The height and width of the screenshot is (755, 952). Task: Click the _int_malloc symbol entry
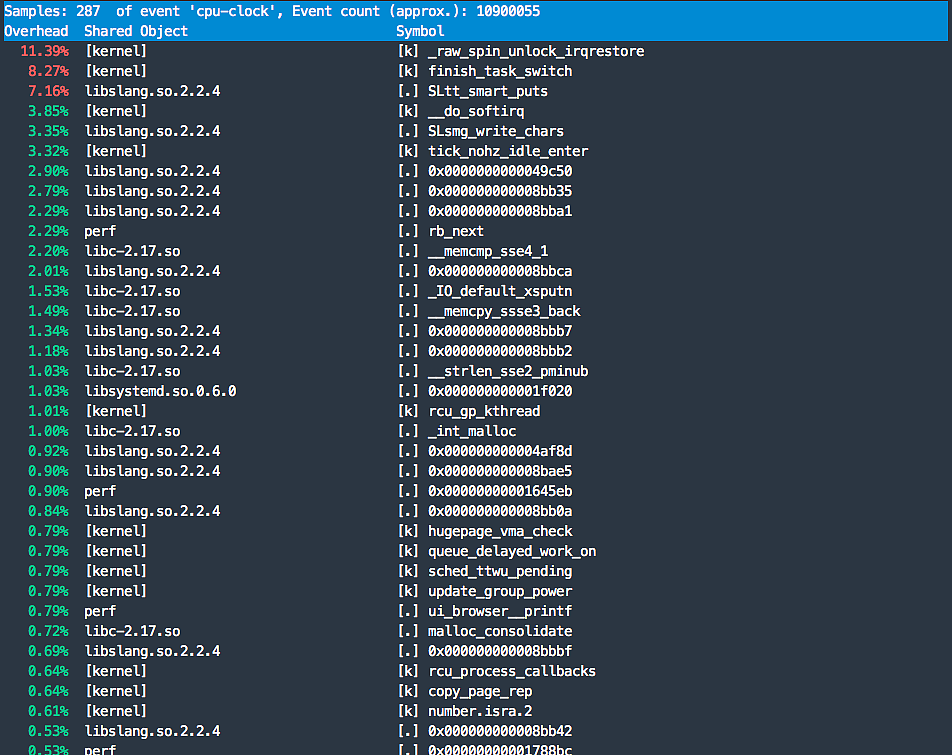(472, 431)
